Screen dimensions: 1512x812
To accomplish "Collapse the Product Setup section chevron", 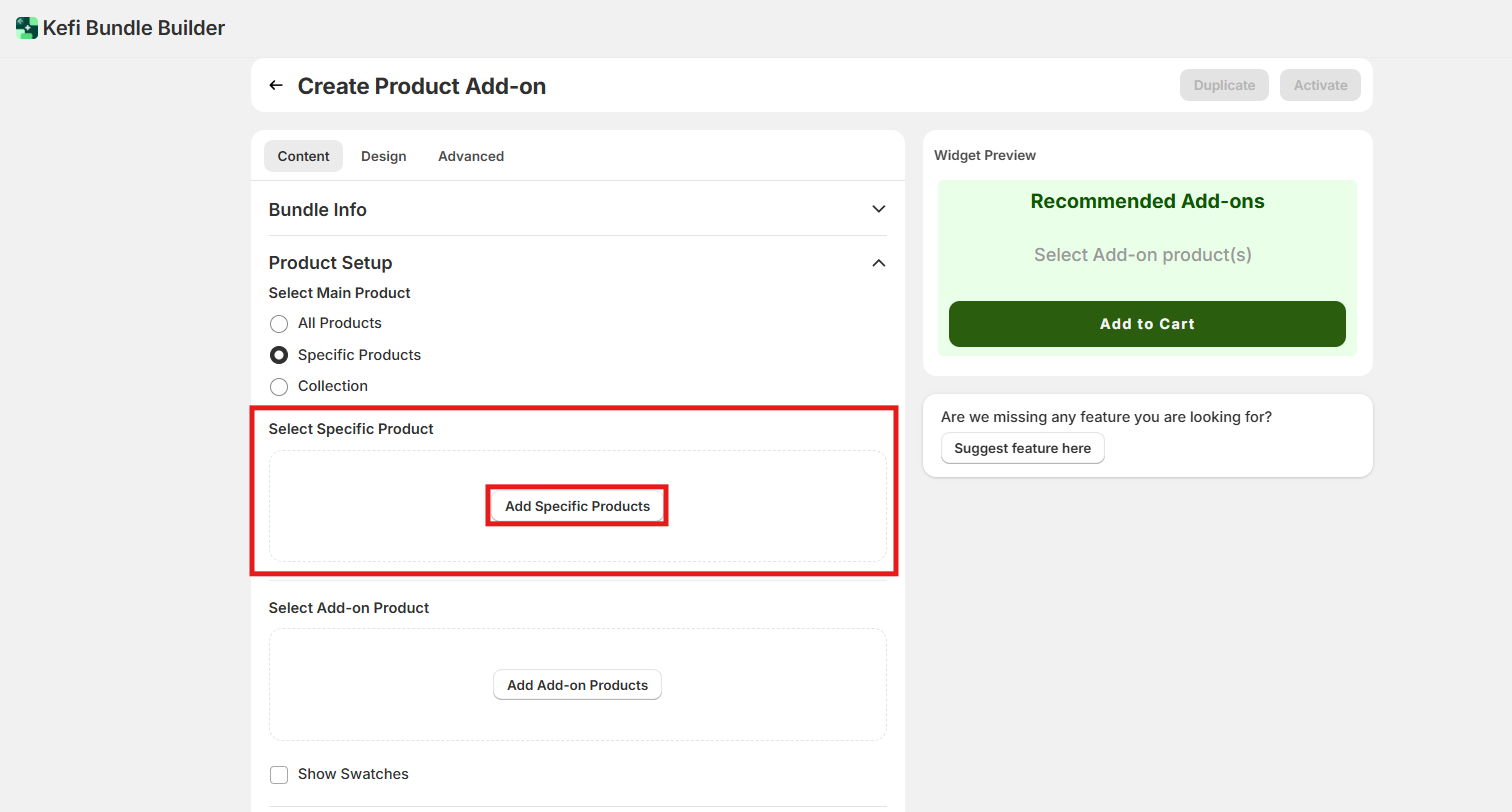I will pyautogui.click(x=878, y=263).
